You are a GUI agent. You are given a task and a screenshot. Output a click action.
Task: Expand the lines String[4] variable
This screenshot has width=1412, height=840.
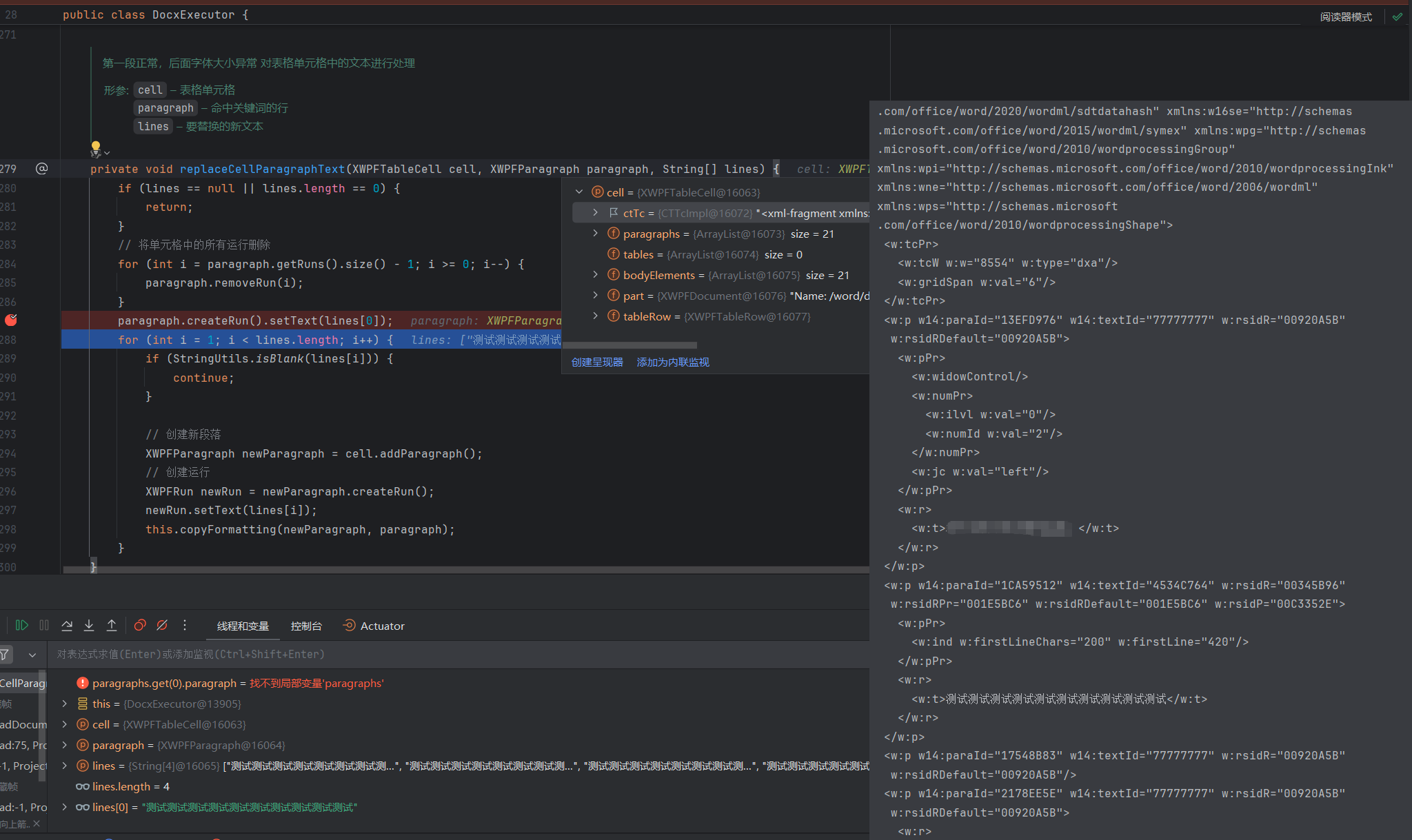65,766
